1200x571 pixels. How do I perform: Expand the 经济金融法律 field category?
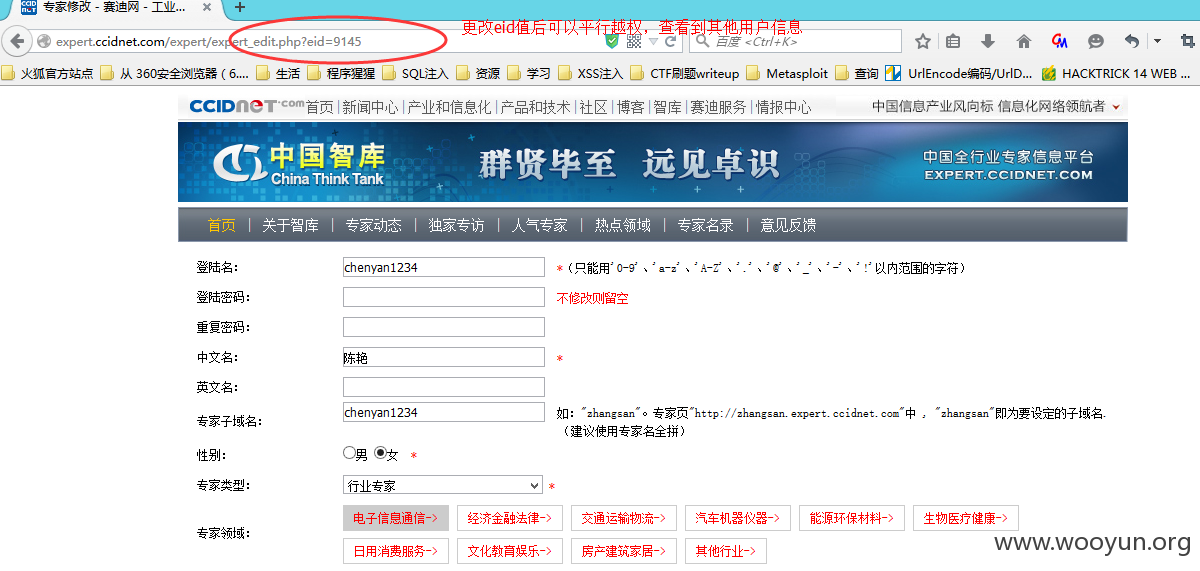(x=509, y=518)
